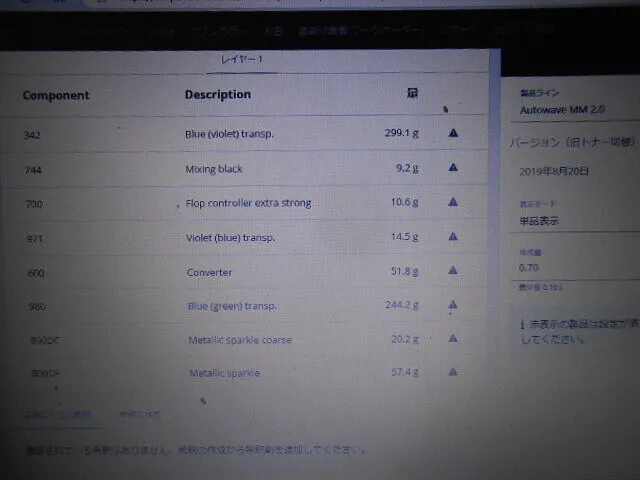Click the Metallic sparkle coarse description
Image resolution: width=640 pixels, height=480 pixels.
(x=240, y=340)
